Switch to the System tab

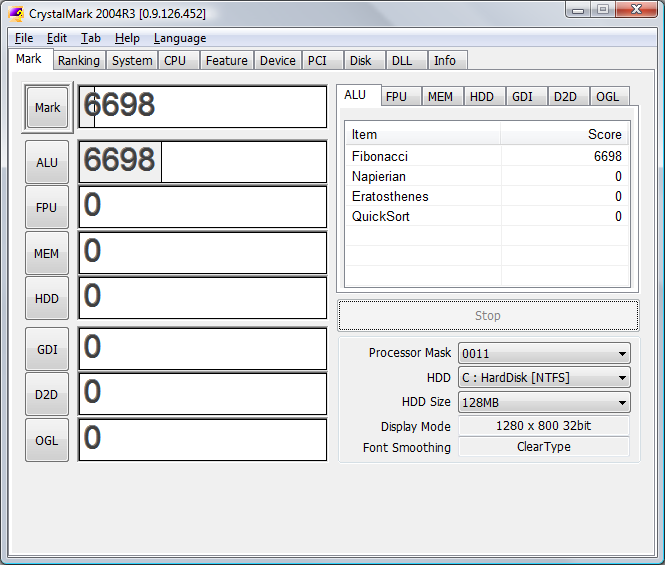(132, 61)
